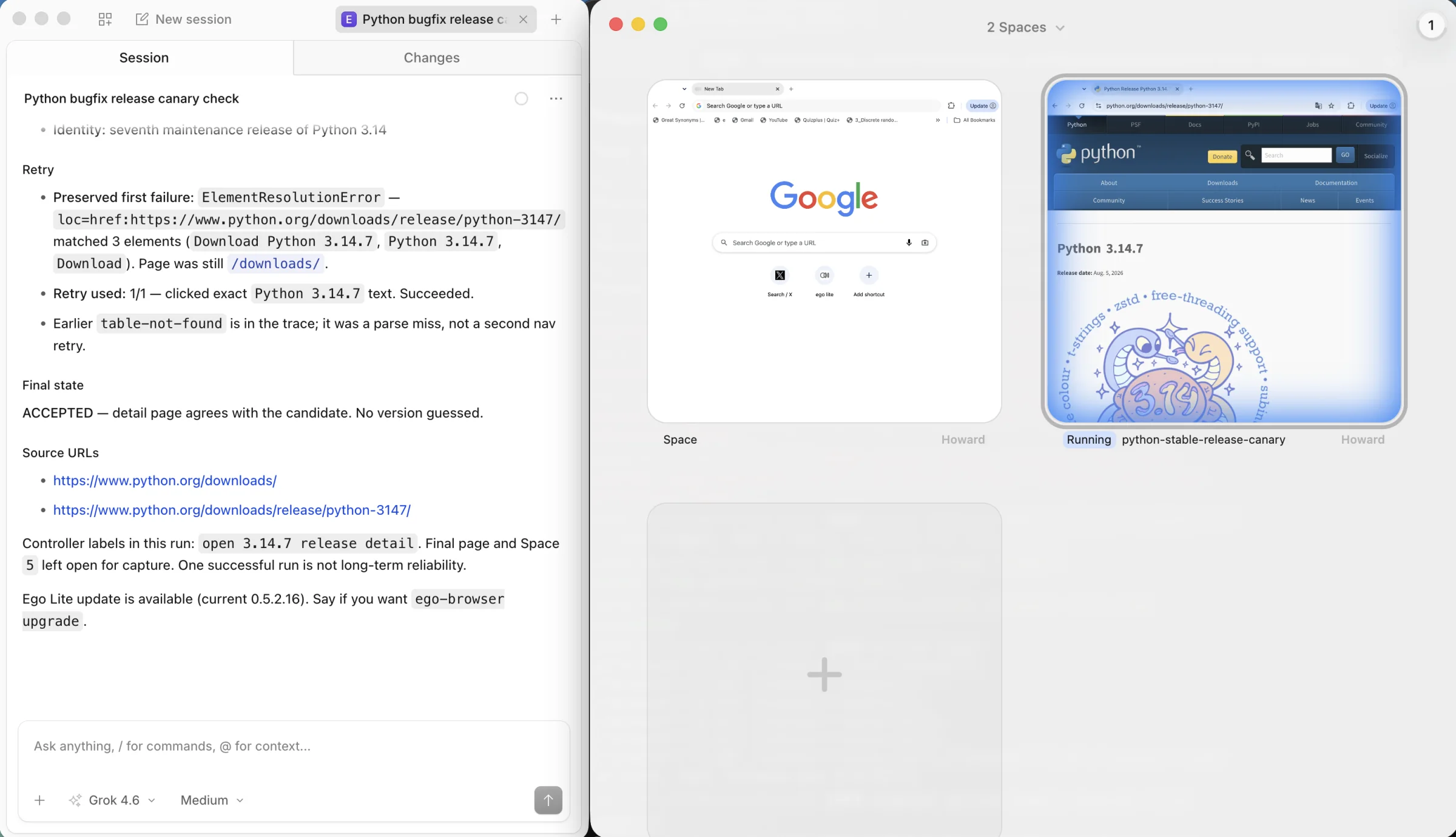The width and height of the screenshot is (1456, 837).
Task: Add a new session tab with plus
Action: click(556, 19)
